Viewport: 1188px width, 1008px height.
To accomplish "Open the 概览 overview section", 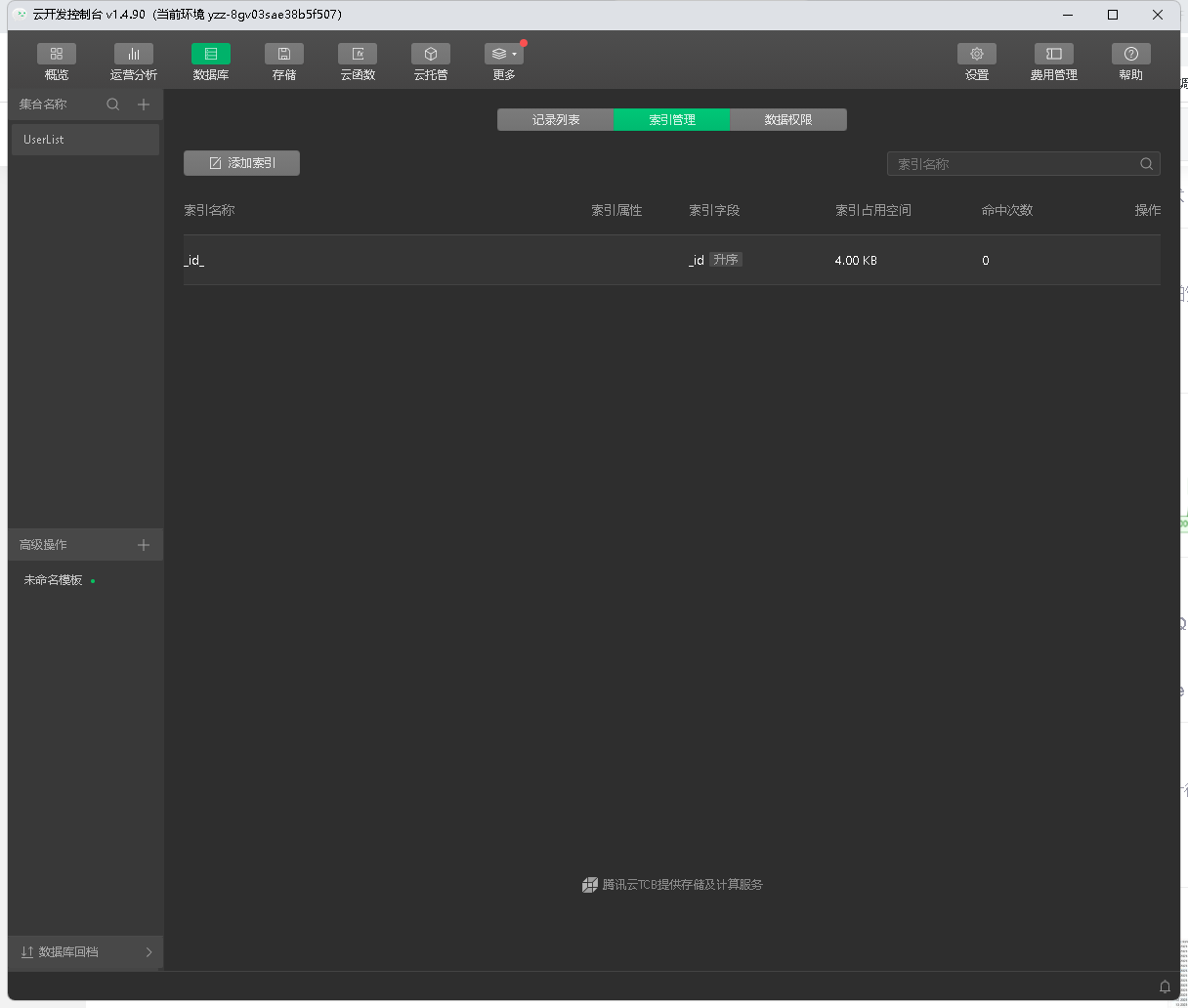I will 57,63.
